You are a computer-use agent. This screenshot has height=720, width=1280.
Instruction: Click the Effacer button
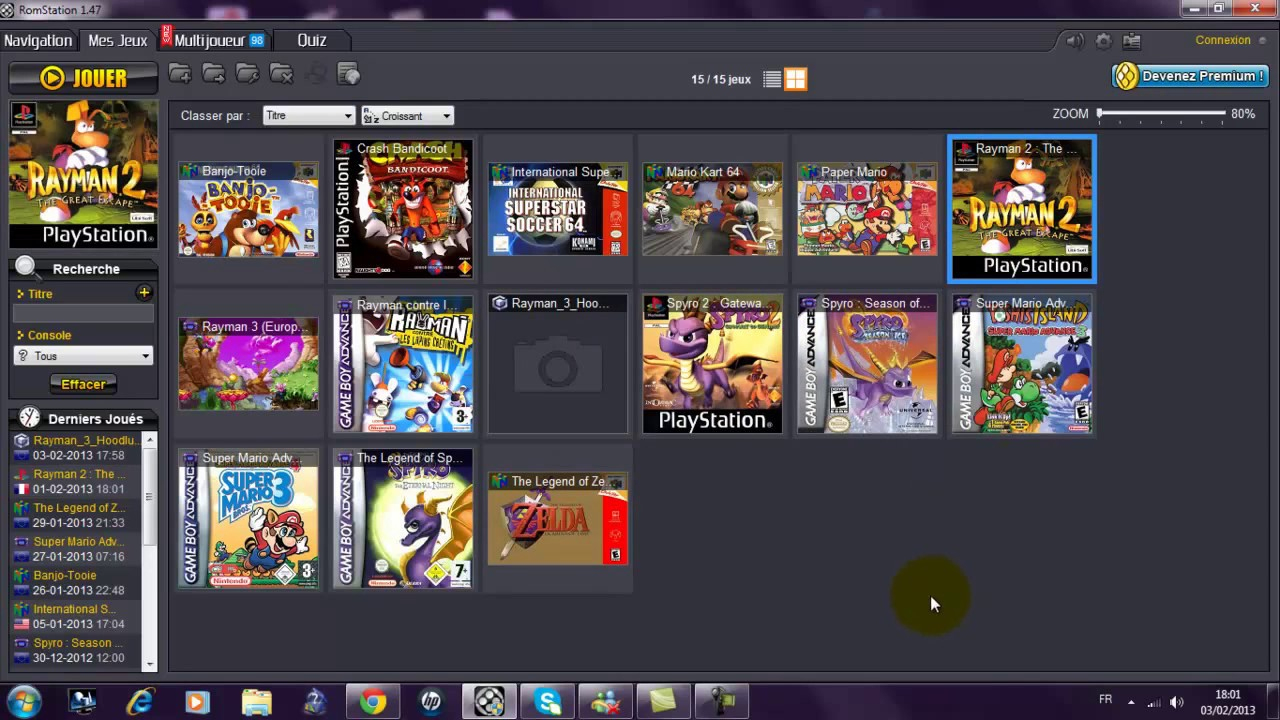pyautogui.click(x=83, y=384)
